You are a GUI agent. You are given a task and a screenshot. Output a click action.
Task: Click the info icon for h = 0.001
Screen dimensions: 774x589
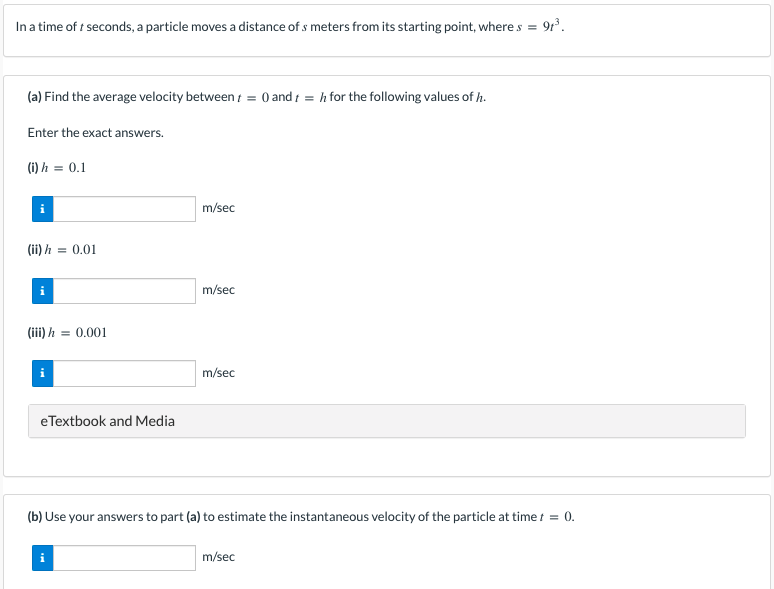42,373
